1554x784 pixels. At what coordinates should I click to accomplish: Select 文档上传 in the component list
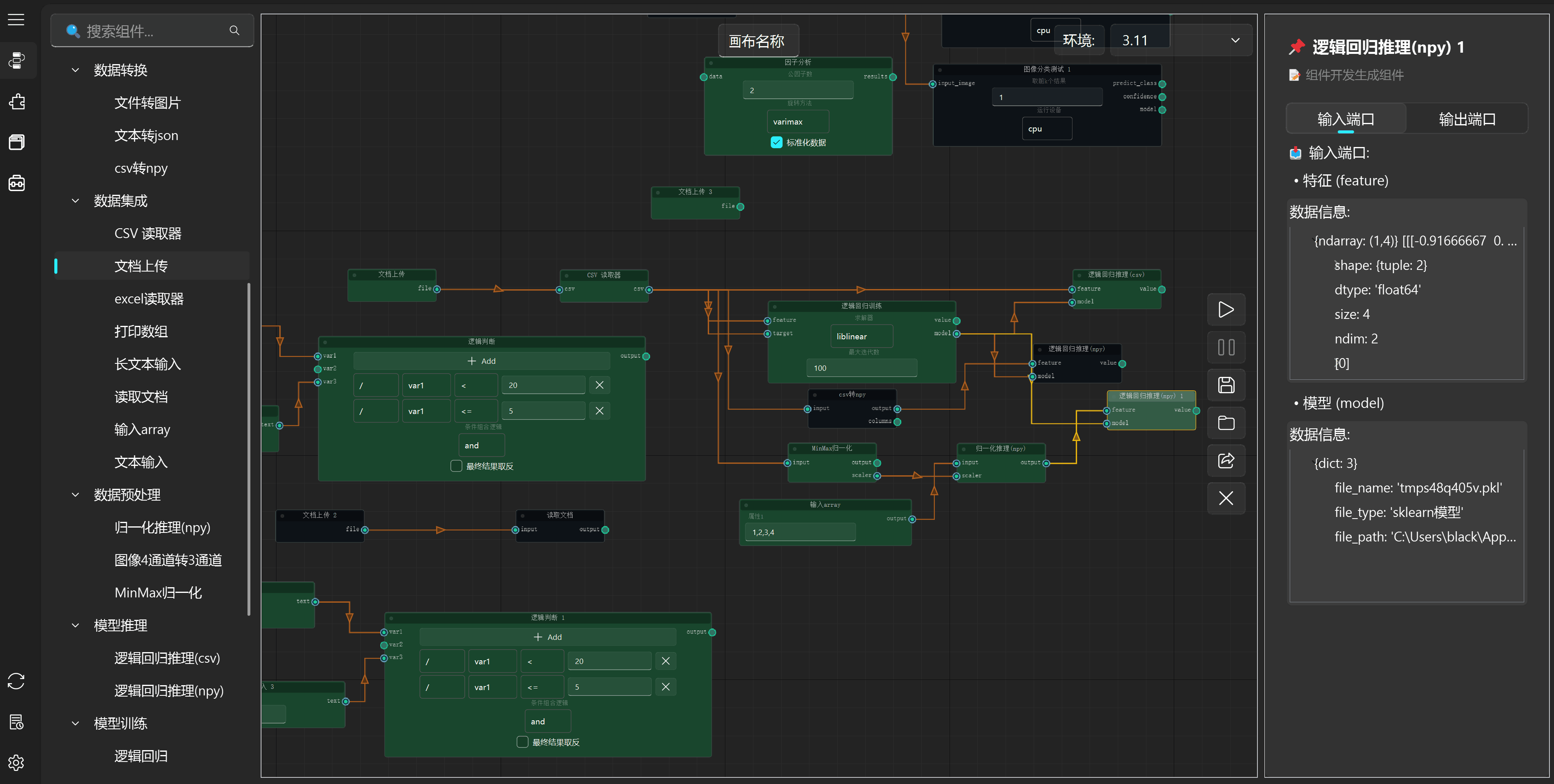click(152, 266)
